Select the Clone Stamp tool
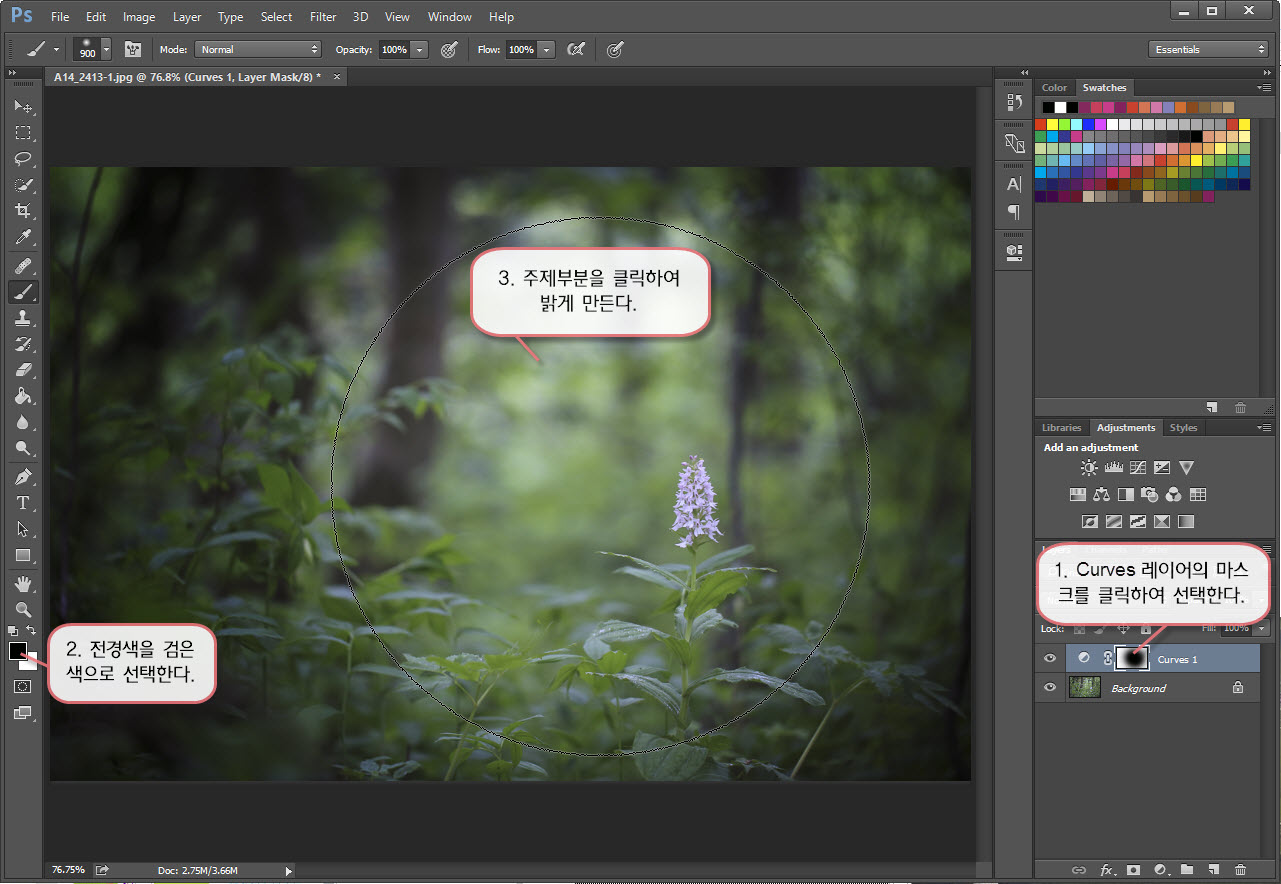 (x=23, y=318)
